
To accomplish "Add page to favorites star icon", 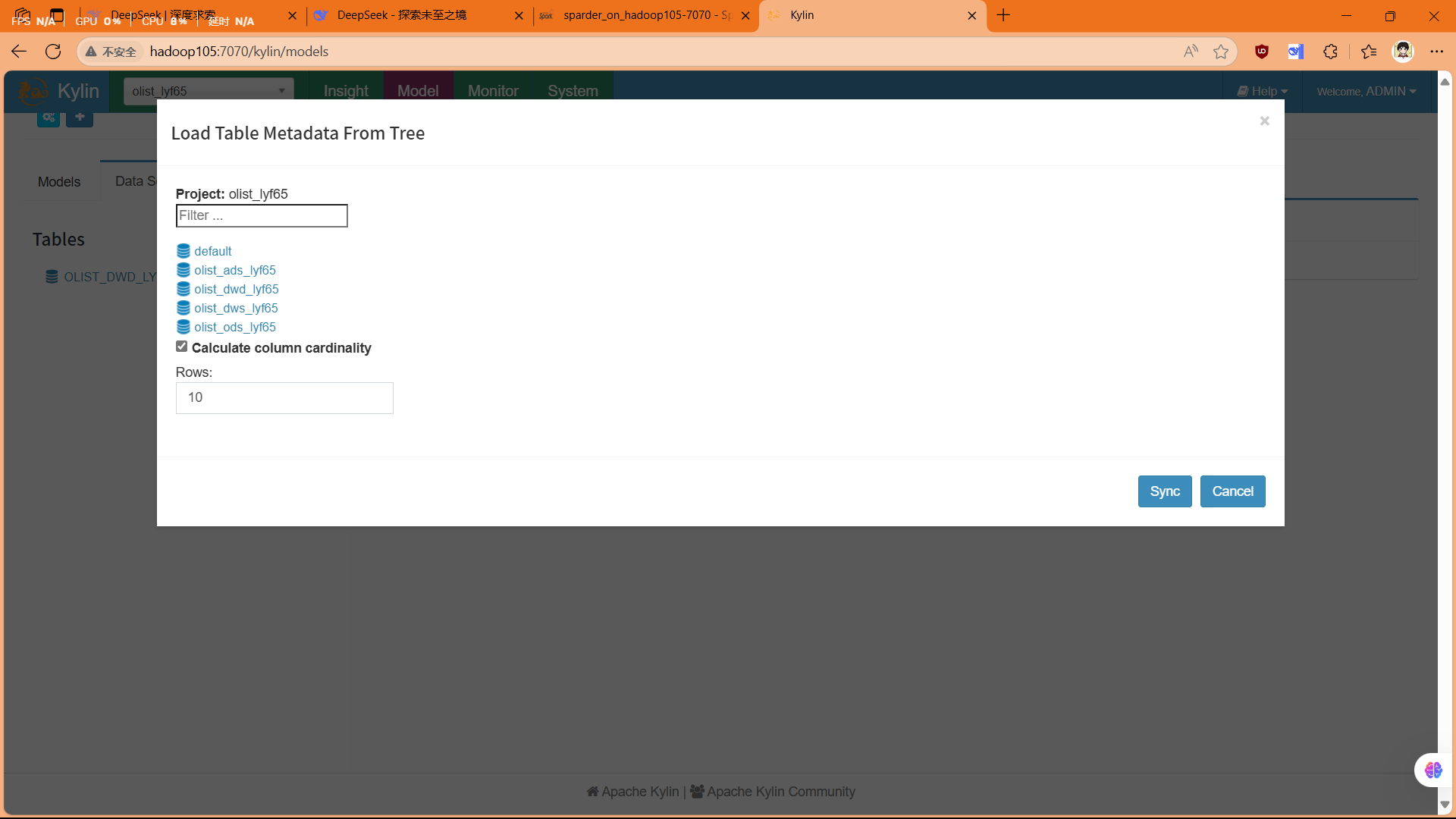I will pos(1221,52).
